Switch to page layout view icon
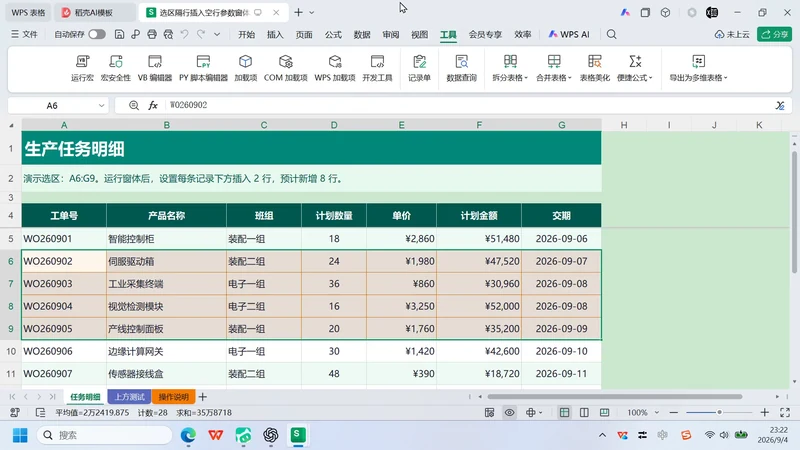 point(584,412)
